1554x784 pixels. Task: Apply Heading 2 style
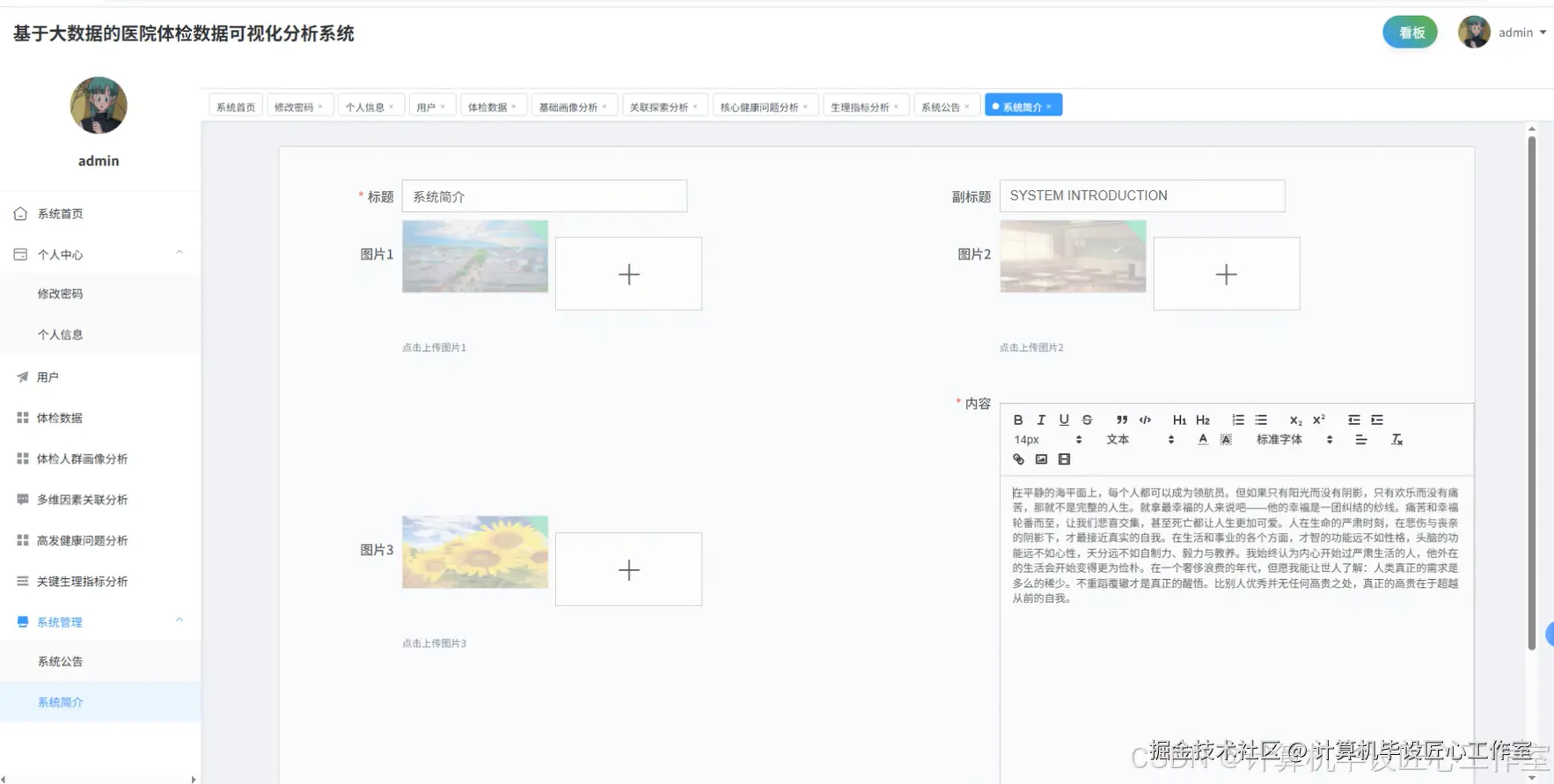pyautogui.click(x=1203, y=420)
